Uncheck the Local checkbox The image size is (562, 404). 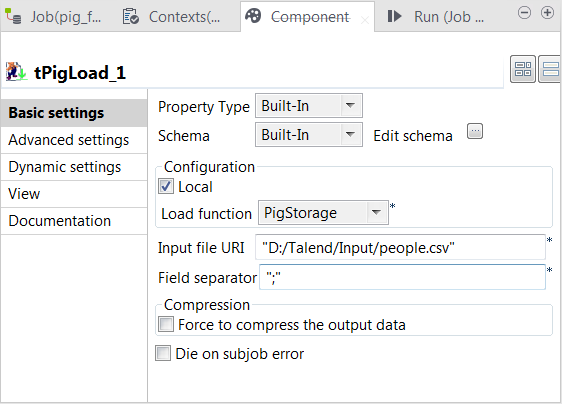click(x=166, y=186)
